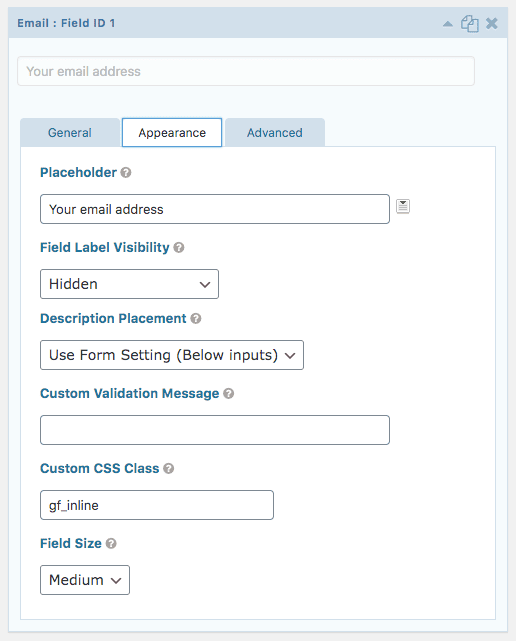Click the email preview field at top
The height and width of the screenshot is (641, 516).
click(x=246, y=71)
